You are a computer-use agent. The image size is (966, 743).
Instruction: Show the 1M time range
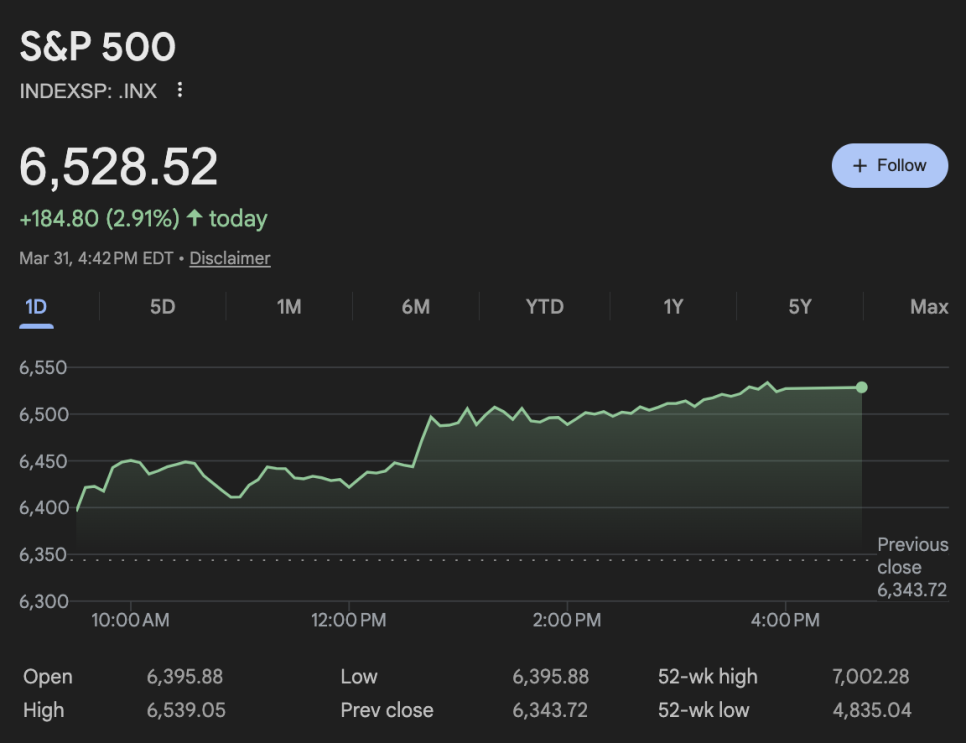pyautogui.click(x=289, y=307)
